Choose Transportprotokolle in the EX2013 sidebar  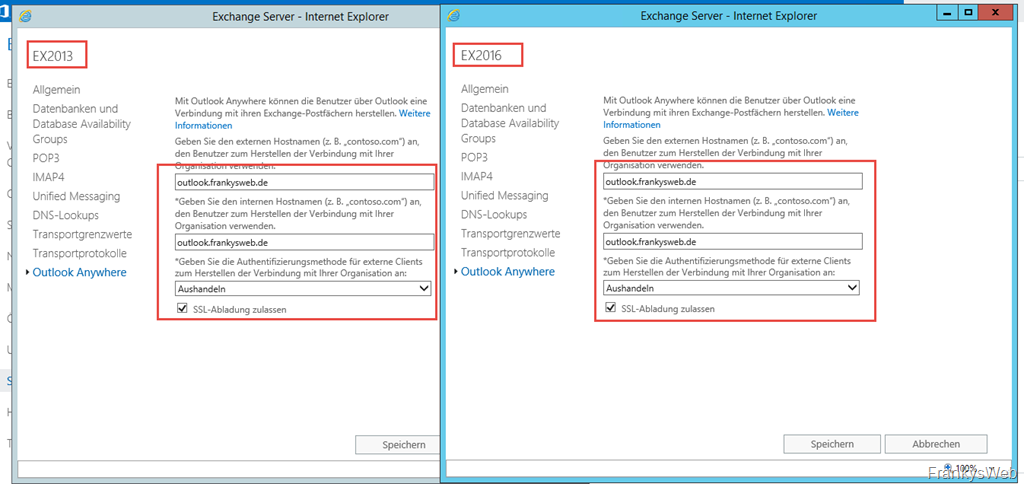click(80, 253)
